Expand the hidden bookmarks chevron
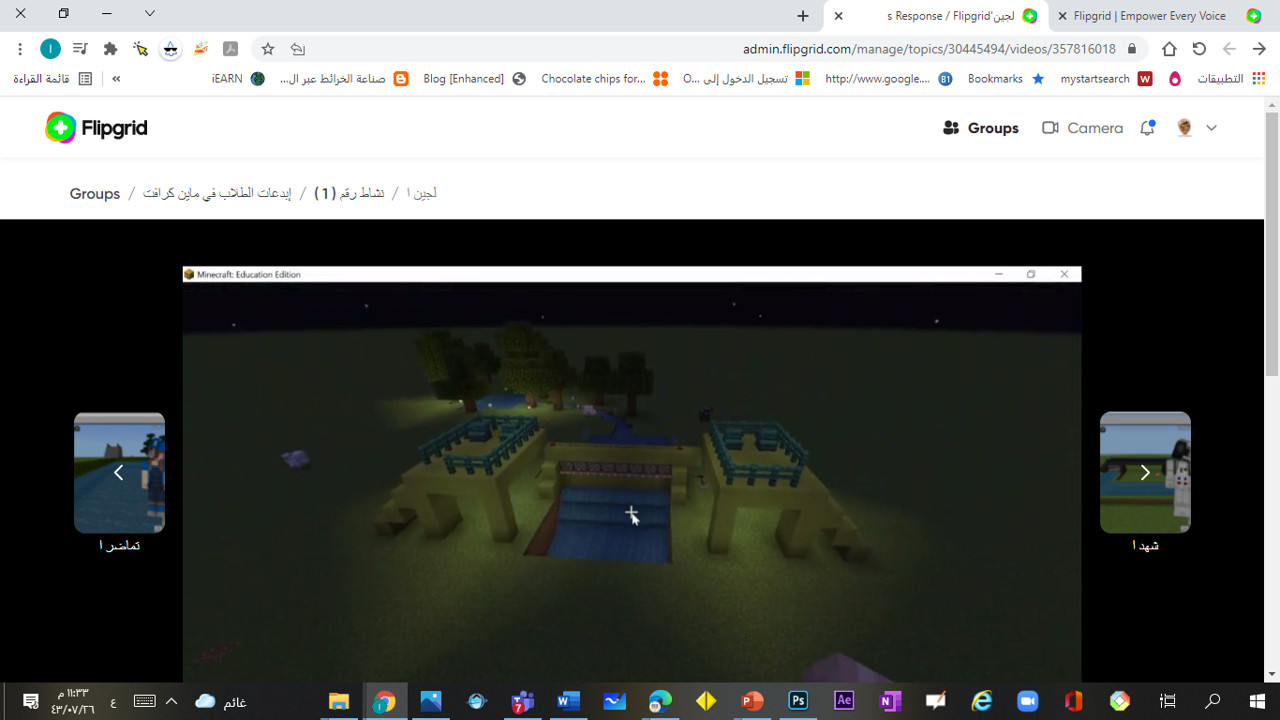 (116, 79)
